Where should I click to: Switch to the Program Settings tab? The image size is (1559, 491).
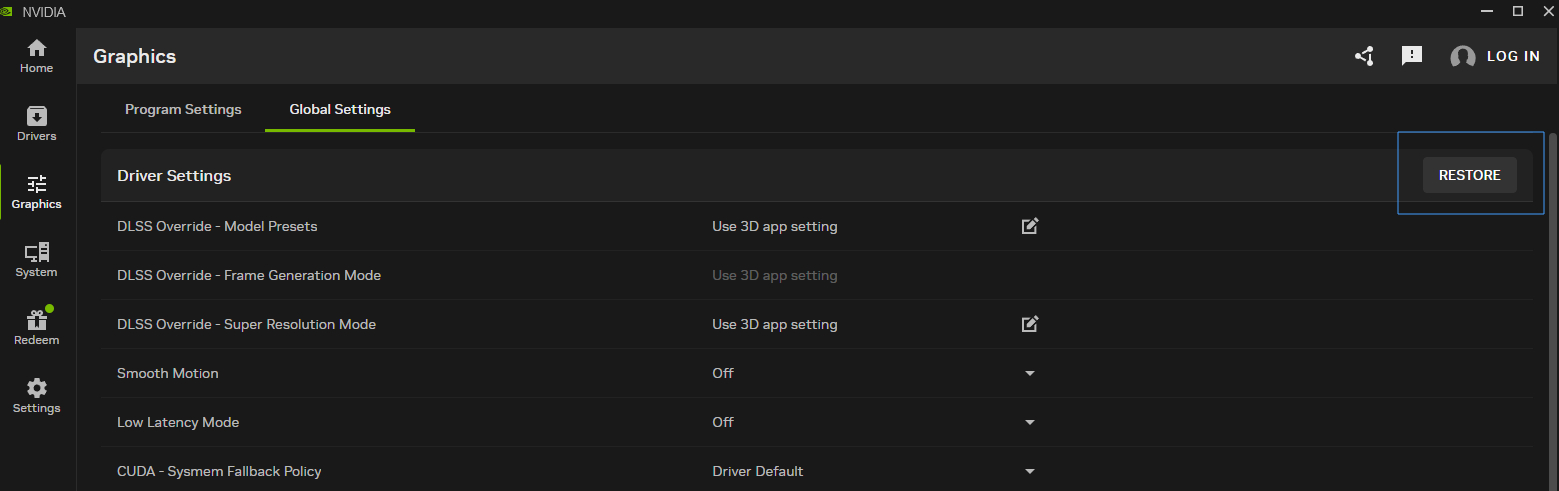pyautogui.click(x=183, y=109)
